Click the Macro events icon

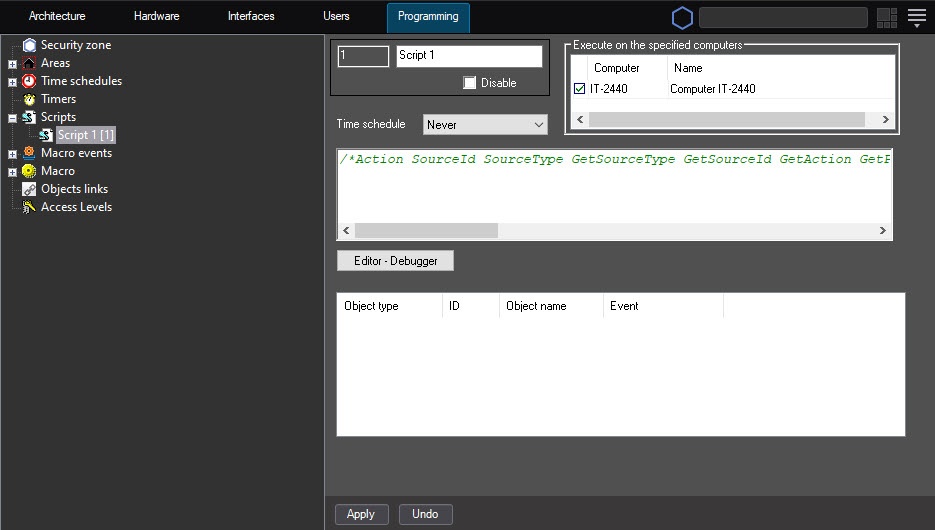[x=29, y=153]
